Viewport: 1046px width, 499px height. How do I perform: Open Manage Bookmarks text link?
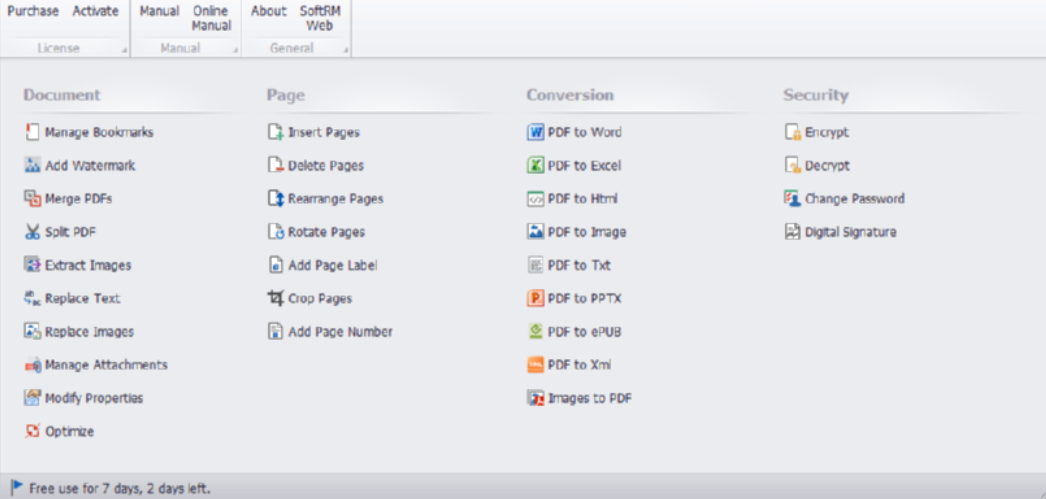[99, 132]
